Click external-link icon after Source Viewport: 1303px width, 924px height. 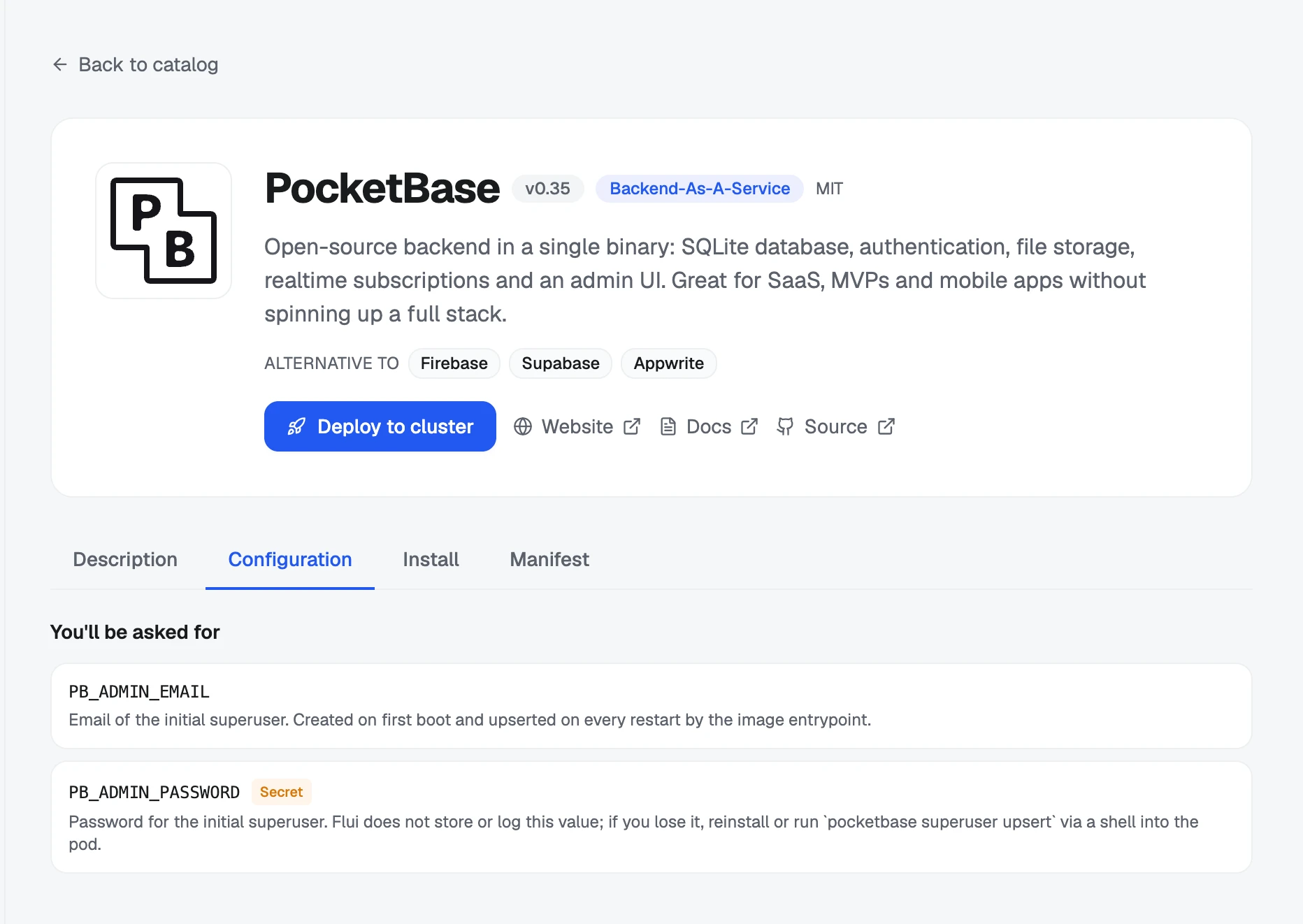coord(886,426)
